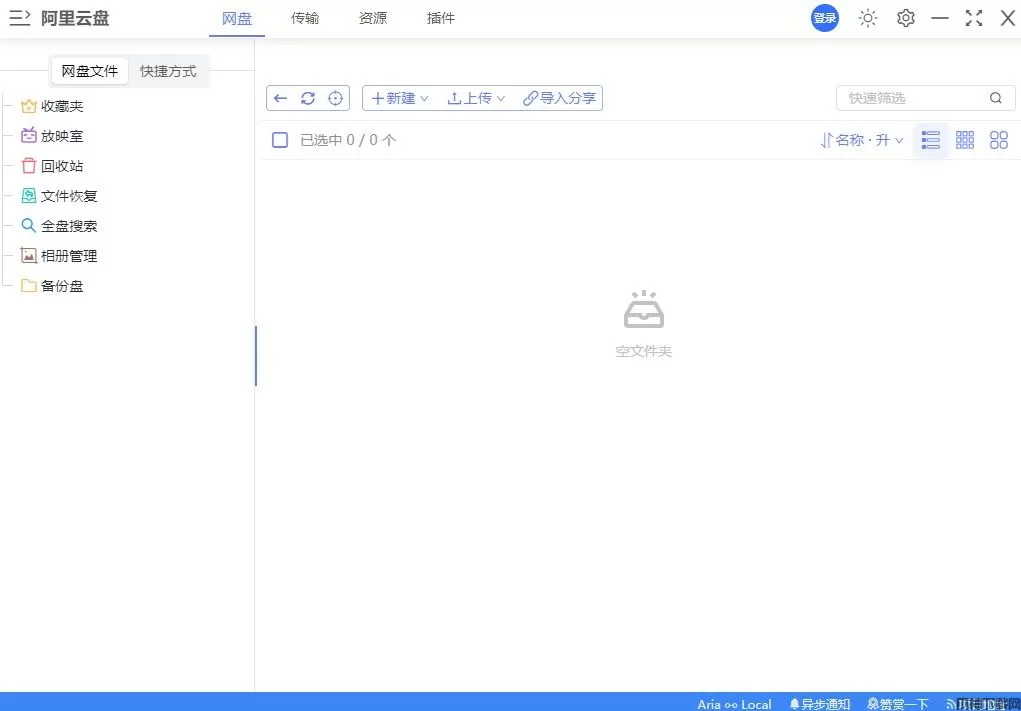The width and height of the screenshot is (1021, 711).
Task: Refresh the file list
Action: (308, 98)
